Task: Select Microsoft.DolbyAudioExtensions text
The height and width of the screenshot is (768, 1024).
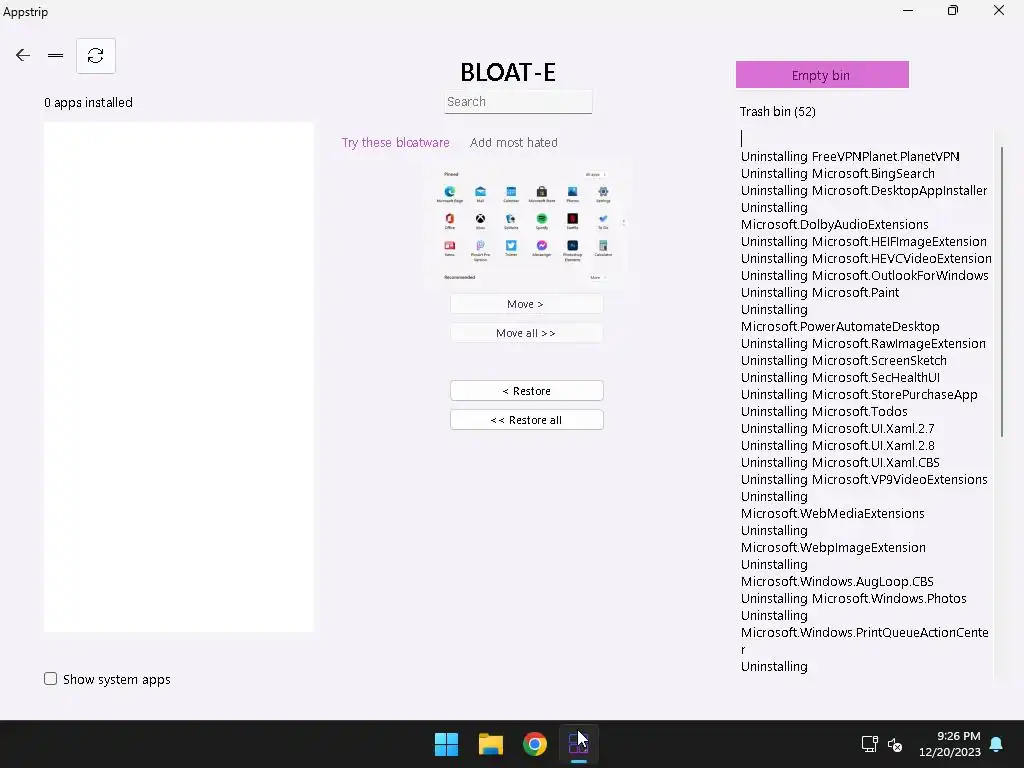Action: pyautogui.click(x=835, y=225)
